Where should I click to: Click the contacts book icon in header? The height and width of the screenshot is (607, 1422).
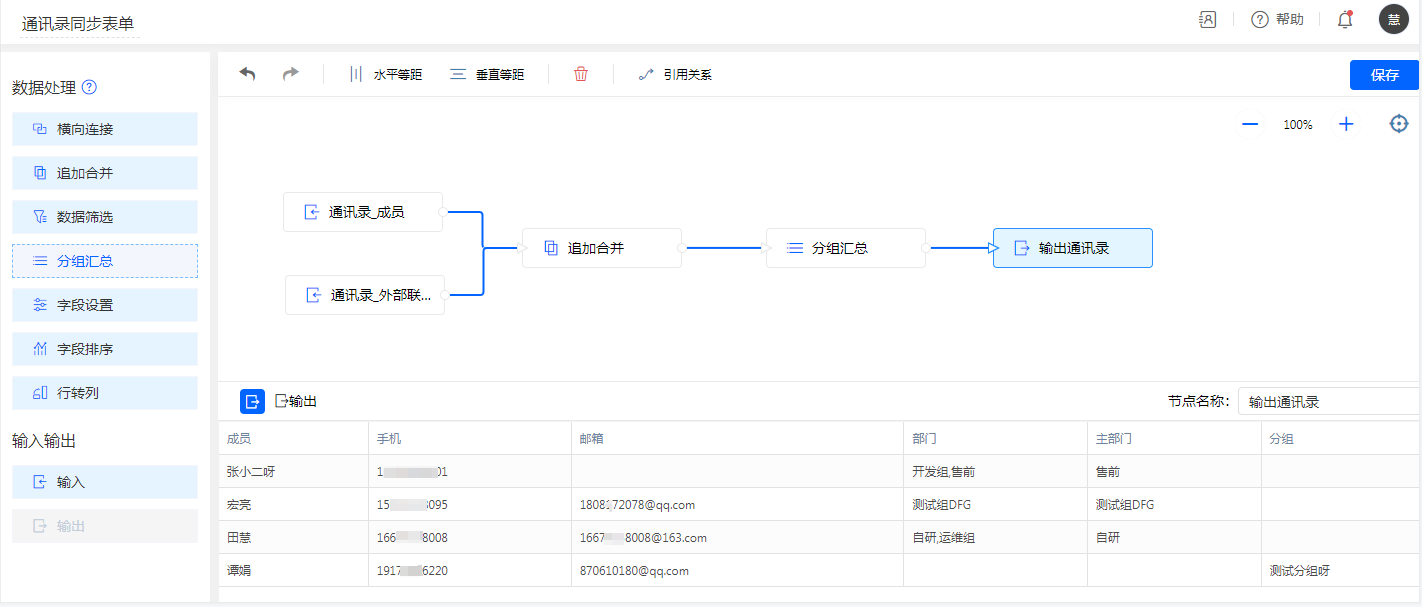click(x=1208, y=20)
